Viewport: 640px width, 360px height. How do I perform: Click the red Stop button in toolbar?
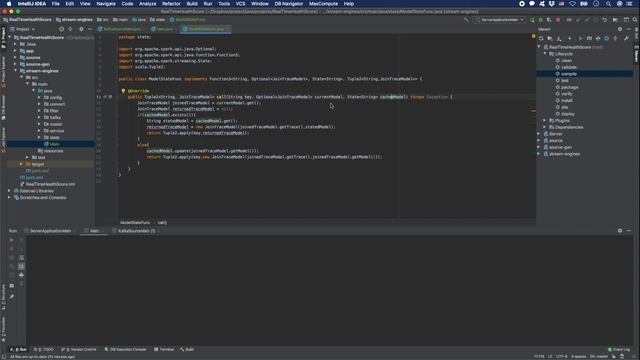pyautogui.click(x=558, y=20)
